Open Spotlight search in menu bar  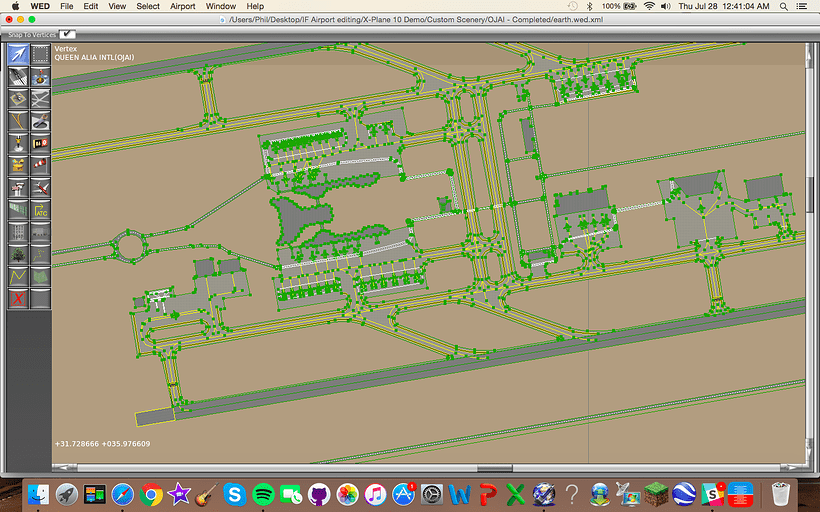click(783, 6)
